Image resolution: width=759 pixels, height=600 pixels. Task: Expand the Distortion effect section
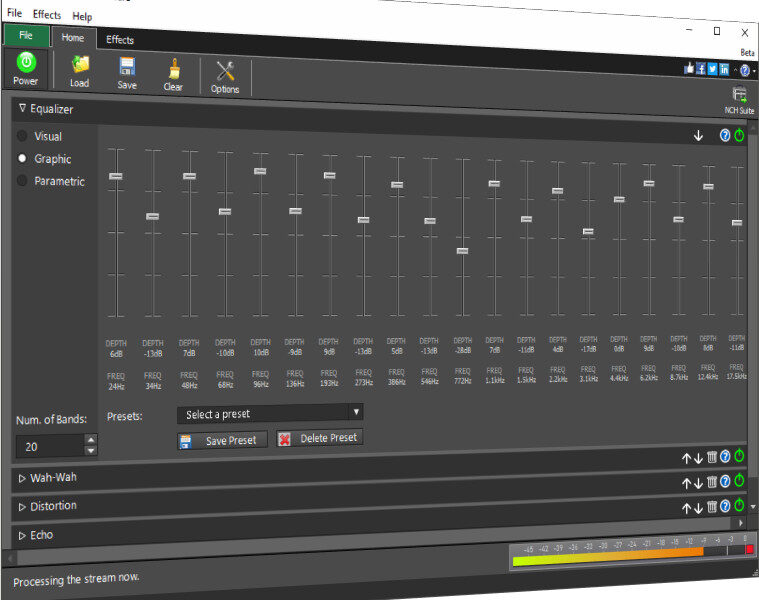pyautogui.click(x=22, y=507)
